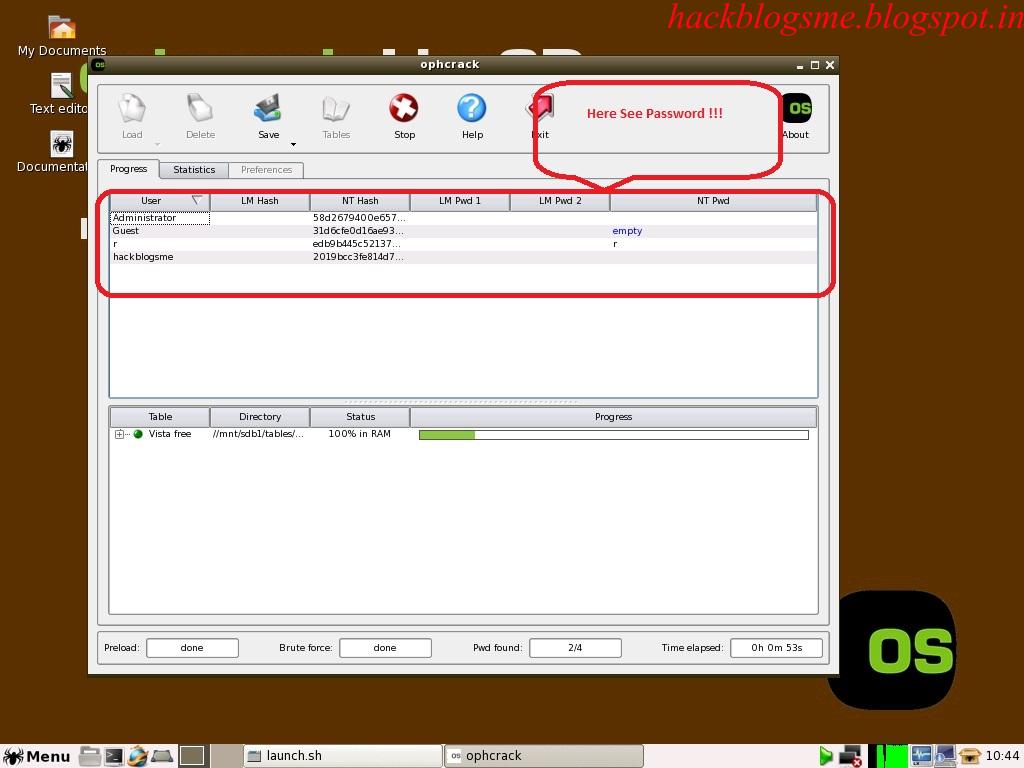Open the system monitor tray icon
The image size is (1024, 768).
click(x=921, y=756)
